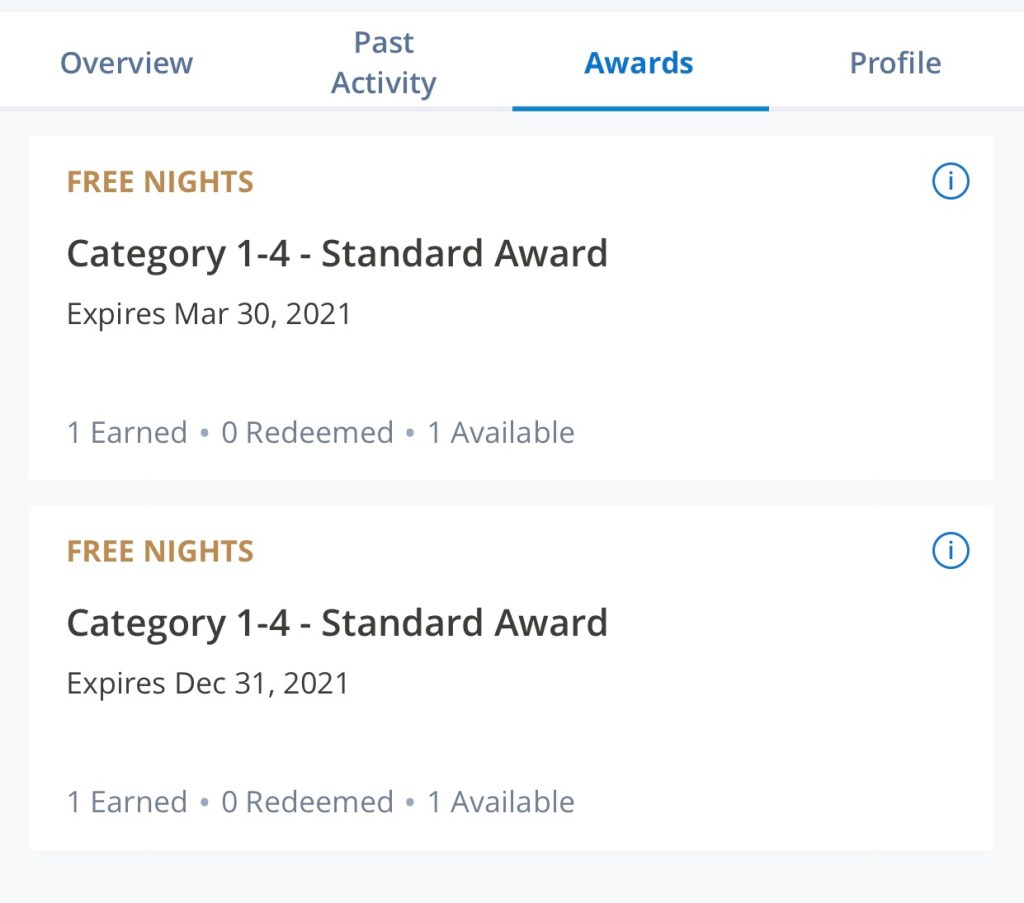Select the Awards tab
Screen dimensions: 1024x903
[x=639, y=63]
